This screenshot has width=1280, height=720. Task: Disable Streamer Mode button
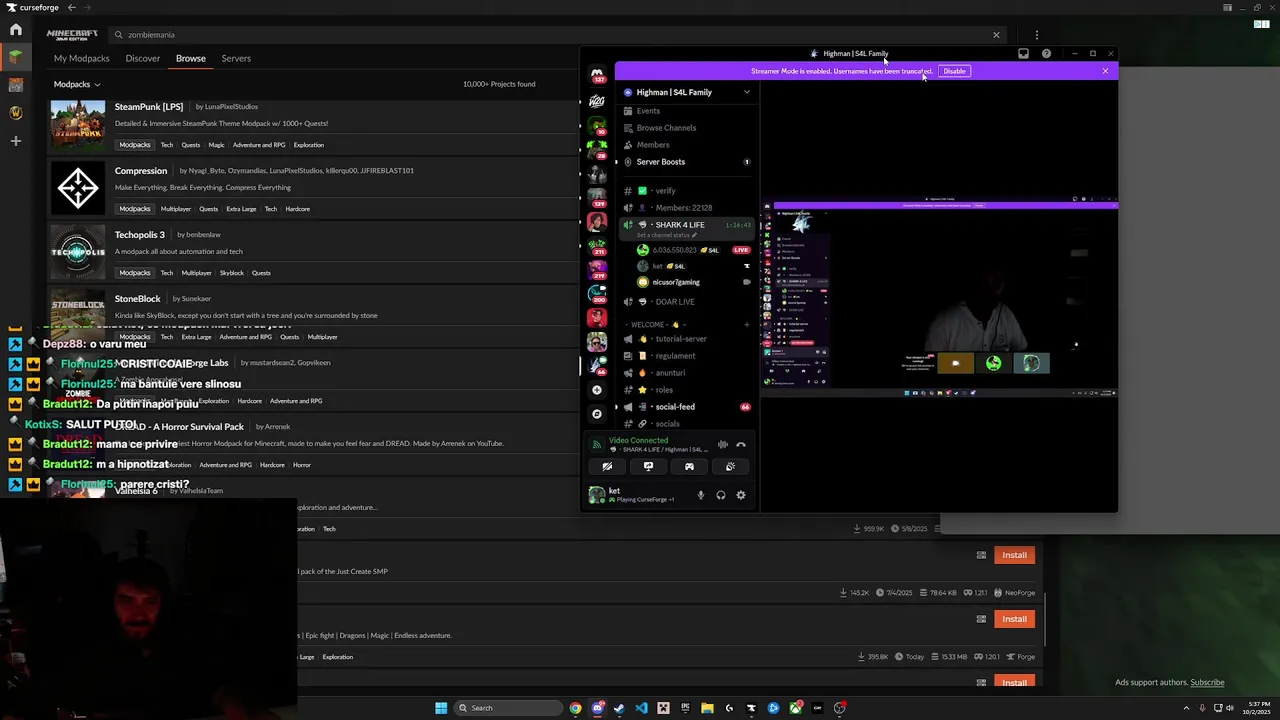pos(955,71)
